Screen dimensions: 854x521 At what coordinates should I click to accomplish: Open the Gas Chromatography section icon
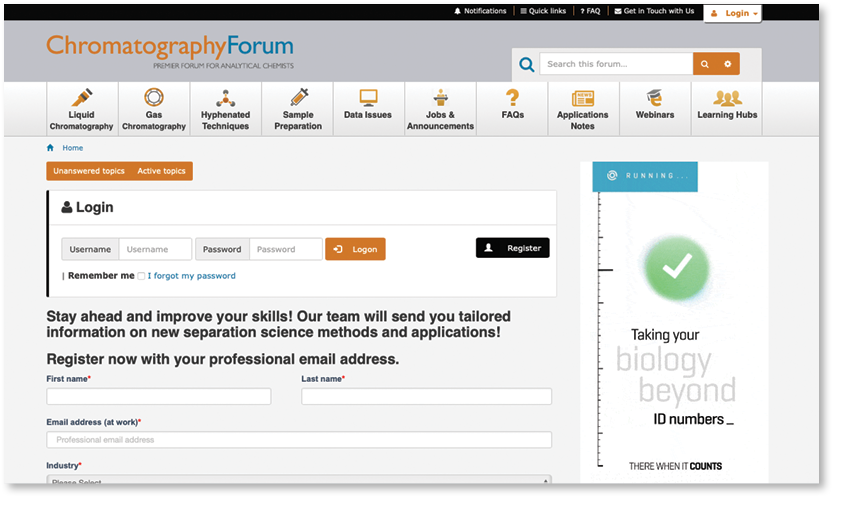[x=153, y=98]
